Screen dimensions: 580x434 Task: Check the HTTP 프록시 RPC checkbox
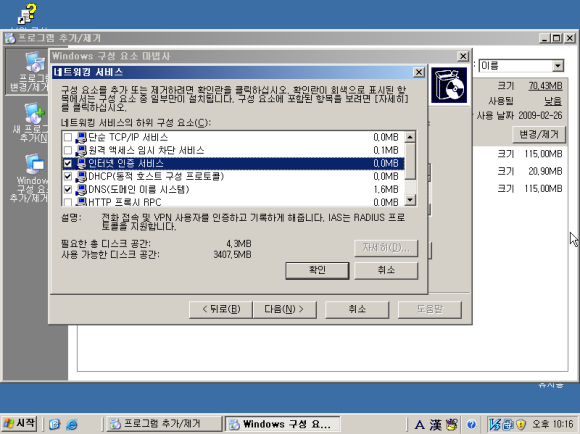click(68, 202)
